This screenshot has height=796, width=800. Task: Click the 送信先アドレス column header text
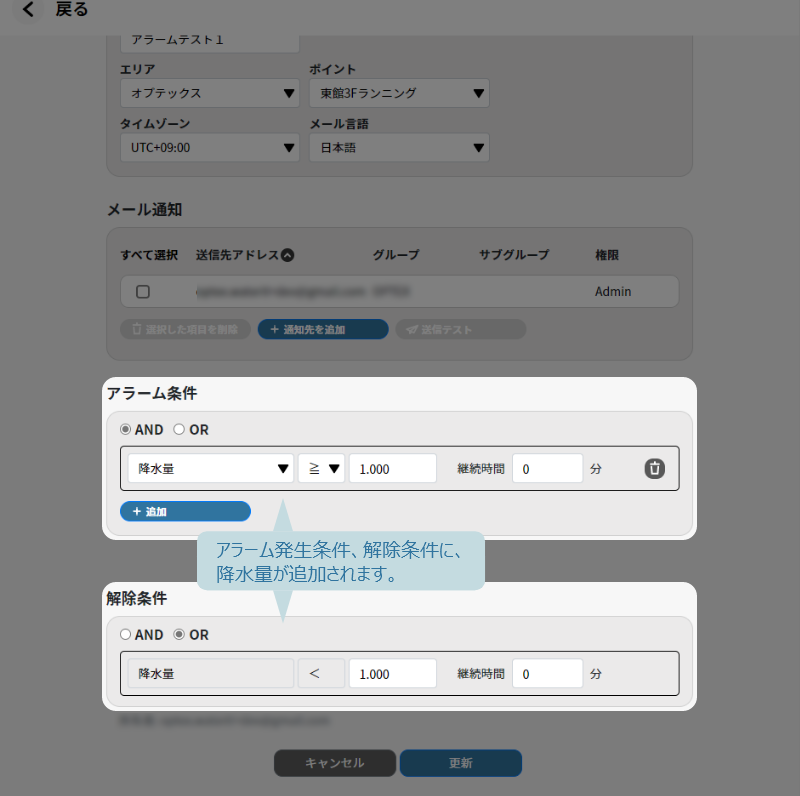pyautogui.click(x=237, y=255)
